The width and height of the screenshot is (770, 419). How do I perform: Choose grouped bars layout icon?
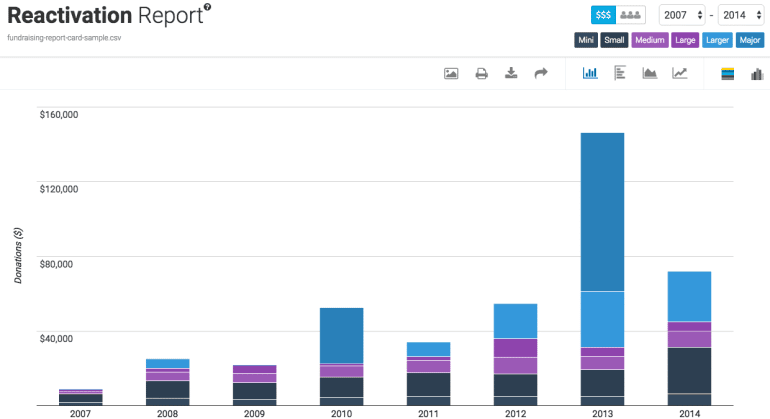click(x=757, y=74)
